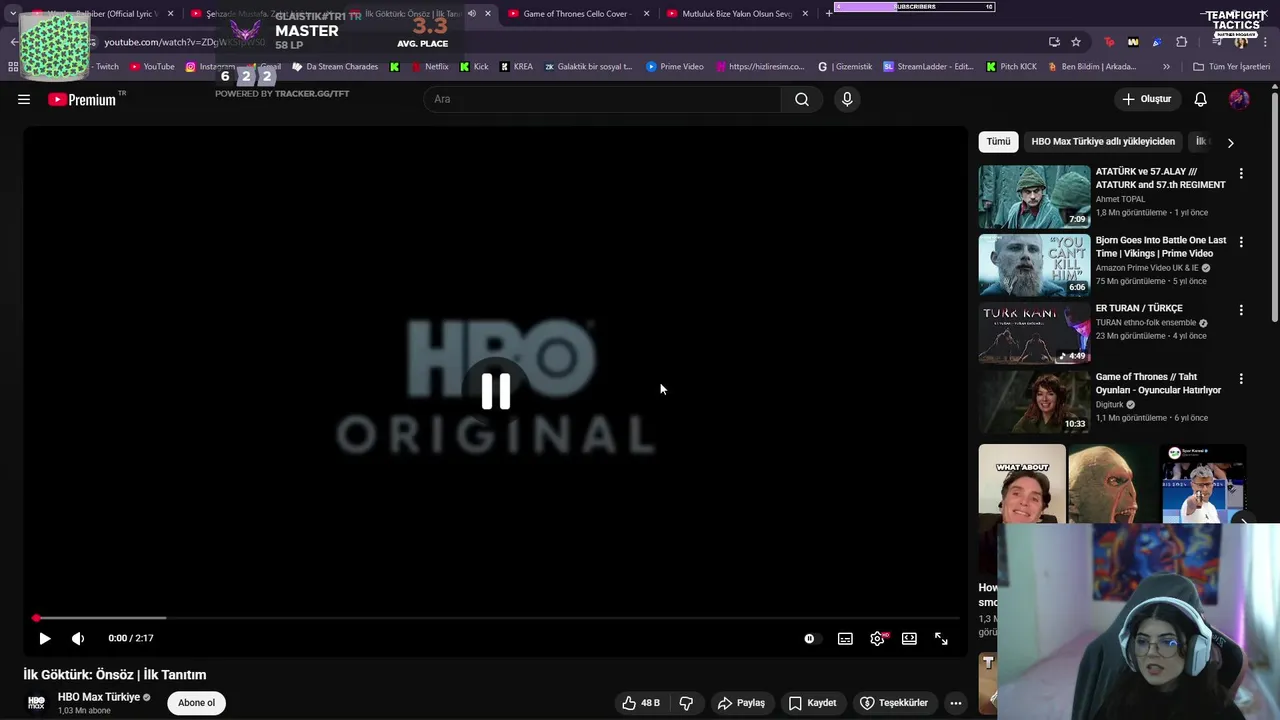The image size is (1280, 720).
Task: Click the Oluştur create button
Action: point(1146,99)
